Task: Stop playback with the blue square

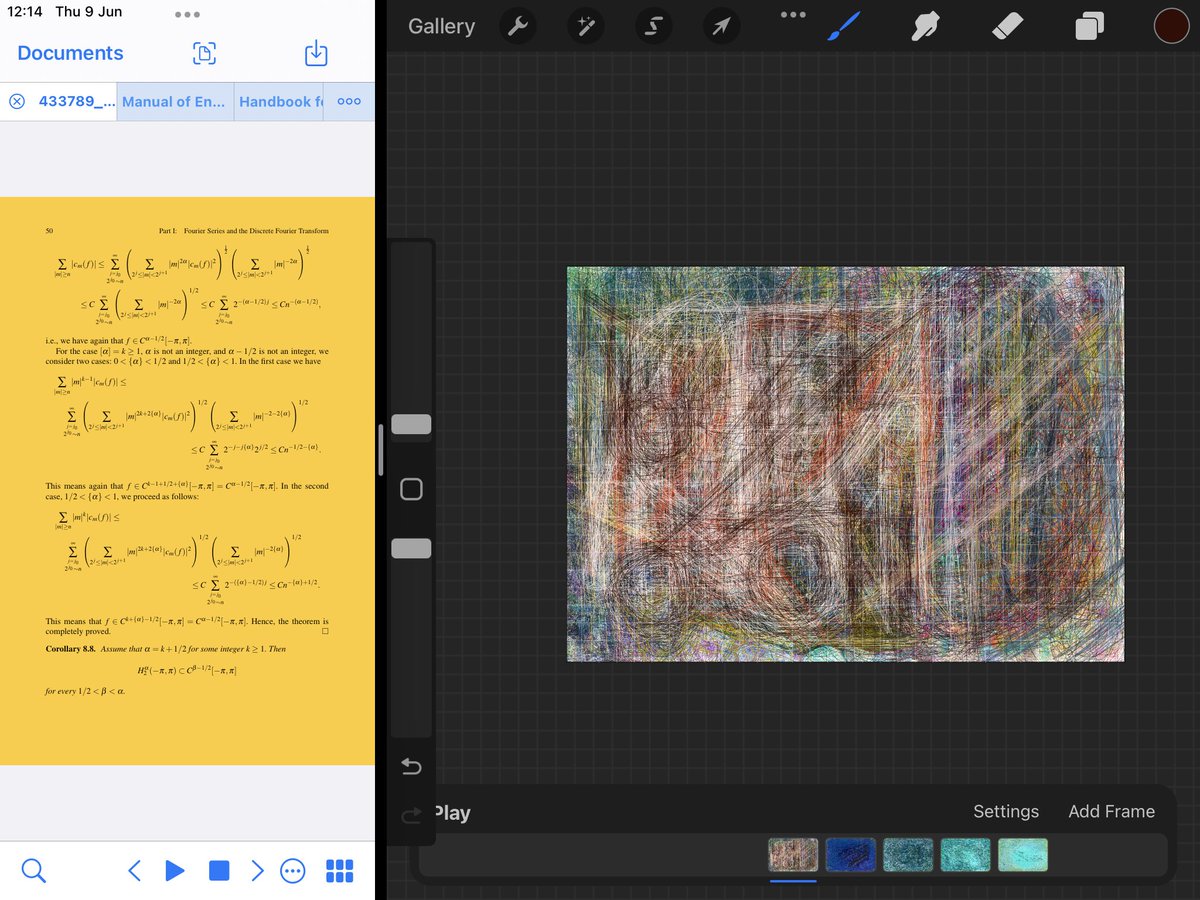Action: point(218,871)
